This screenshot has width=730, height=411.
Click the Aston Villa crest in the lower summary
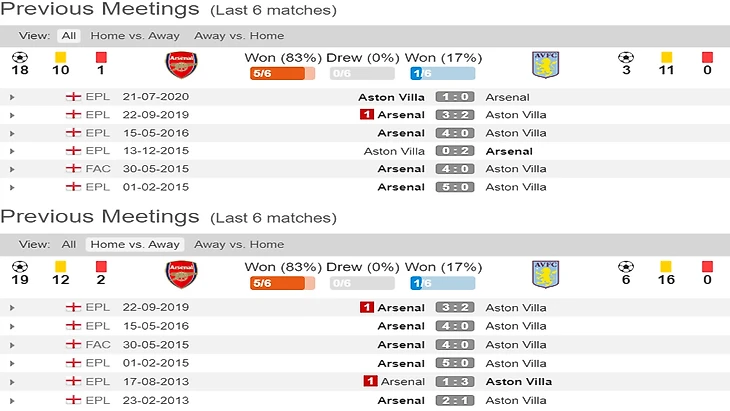coord(545,273)
